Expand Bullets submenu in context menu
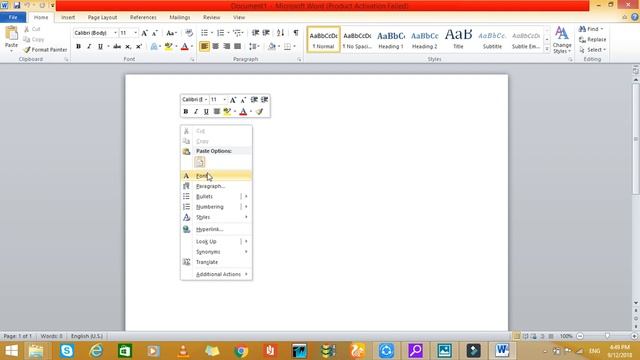 (x=246, y=196)
